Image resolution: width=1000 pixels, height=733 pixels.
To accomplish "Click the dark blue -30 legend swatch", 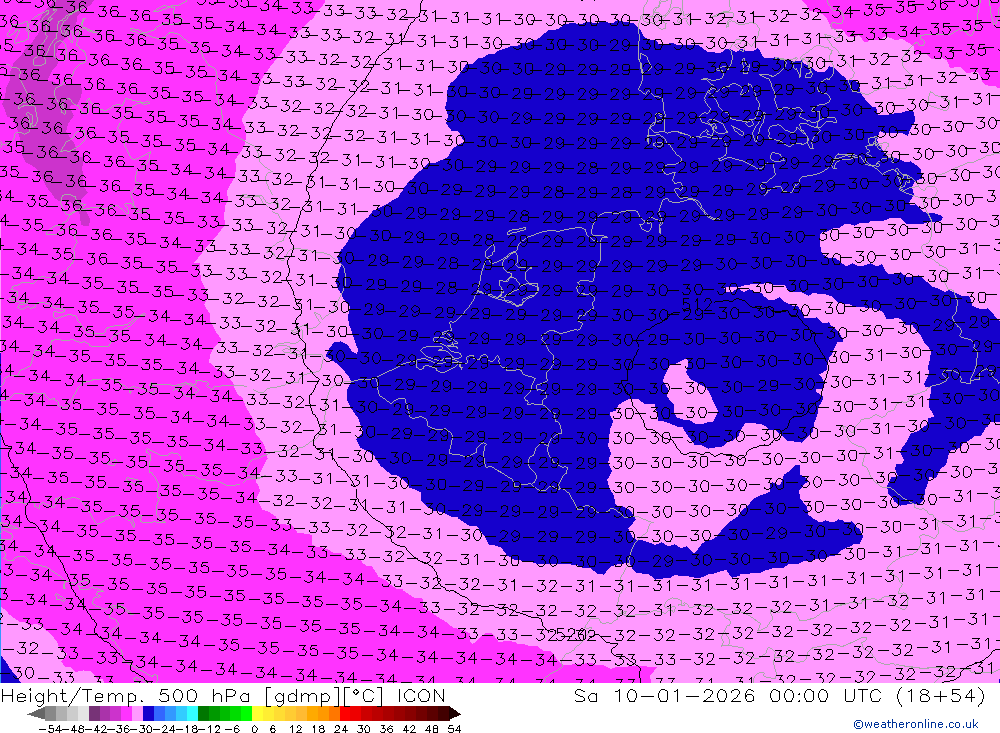I will pos(148,713).
